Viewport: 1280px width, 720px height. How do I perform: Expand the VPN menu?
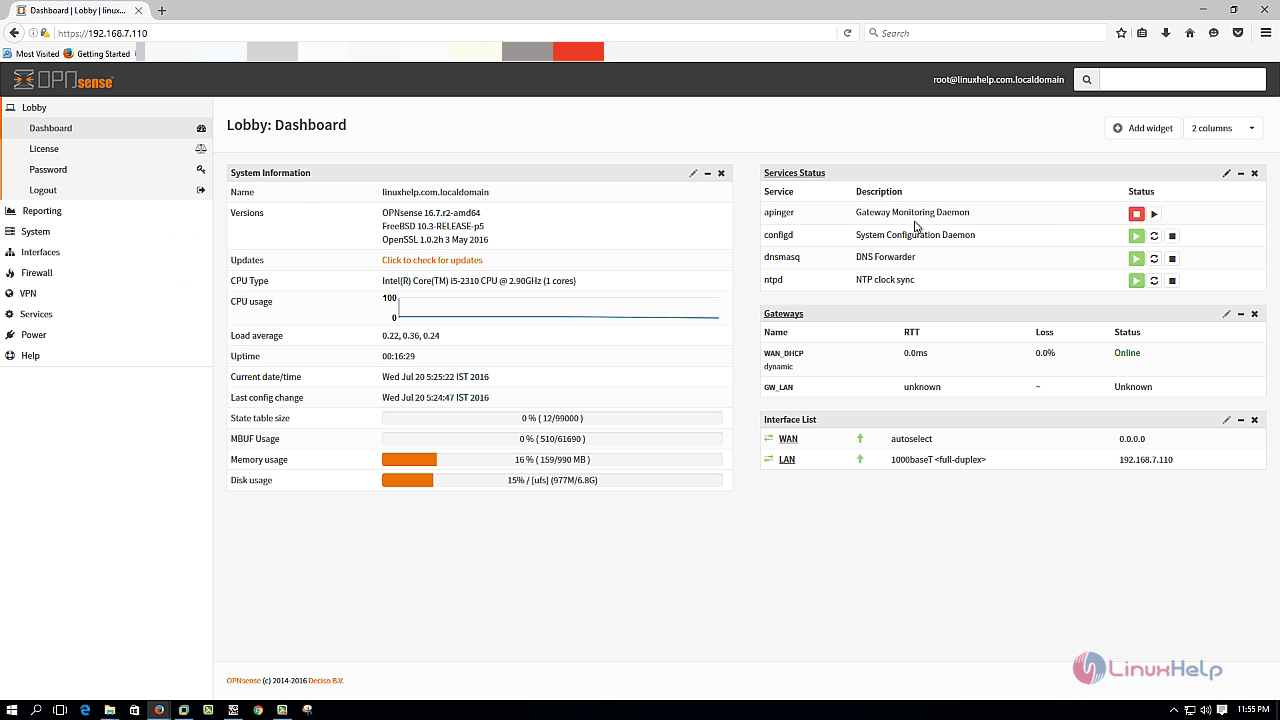click(106, 293)
